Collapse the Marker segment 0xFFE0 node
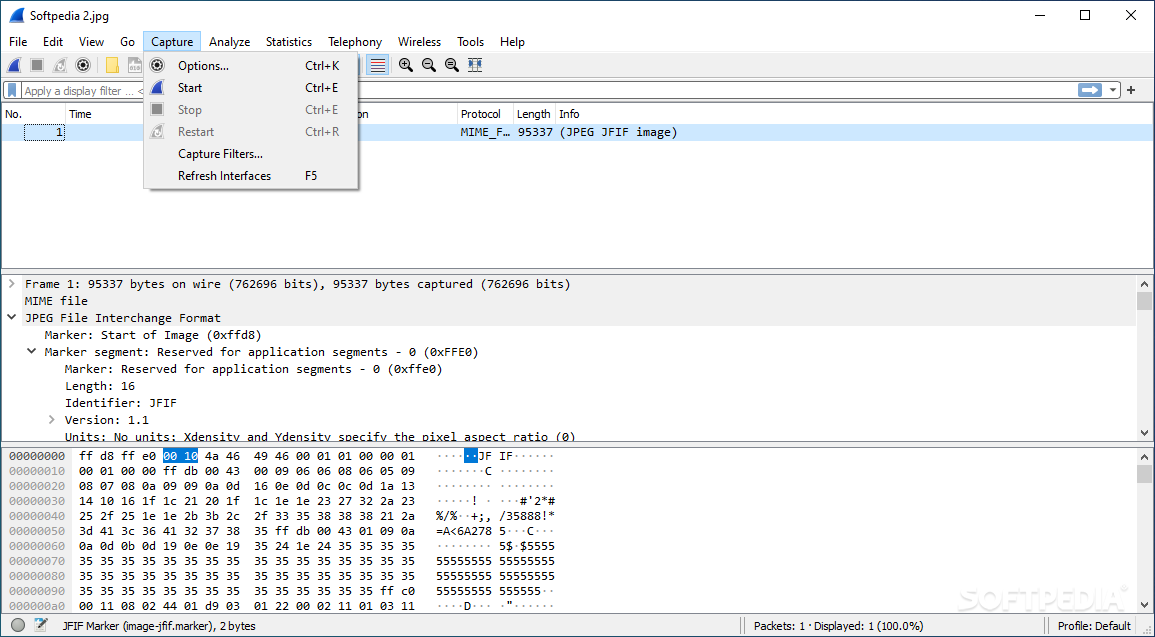 [32, 352]
